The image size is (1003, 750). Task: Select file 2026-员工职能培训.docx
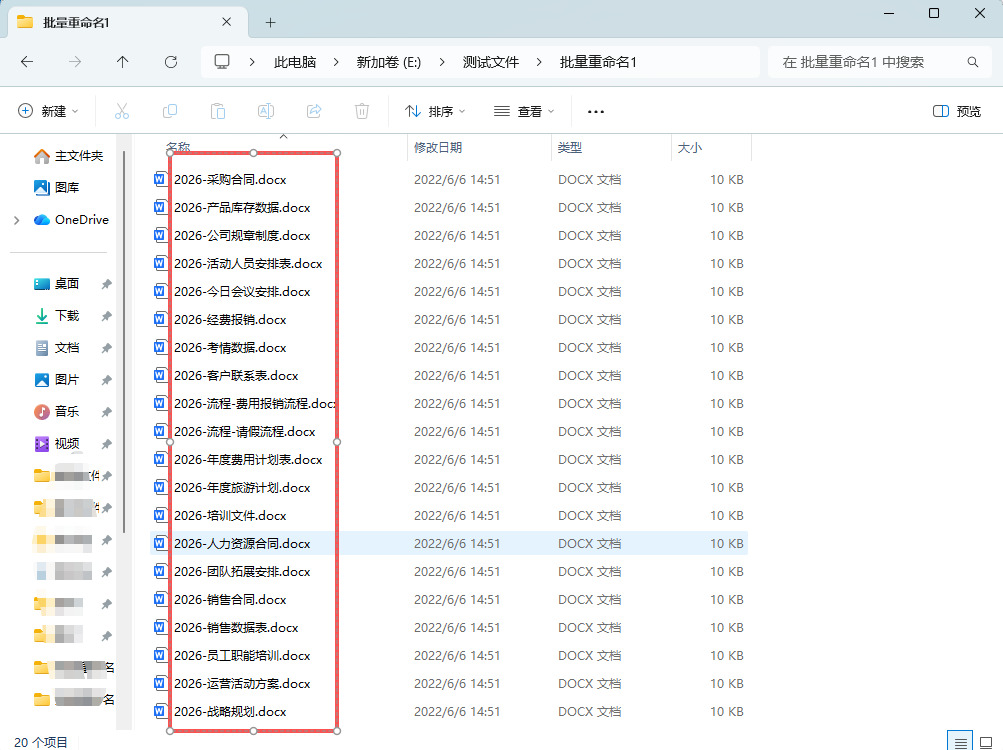242,655
